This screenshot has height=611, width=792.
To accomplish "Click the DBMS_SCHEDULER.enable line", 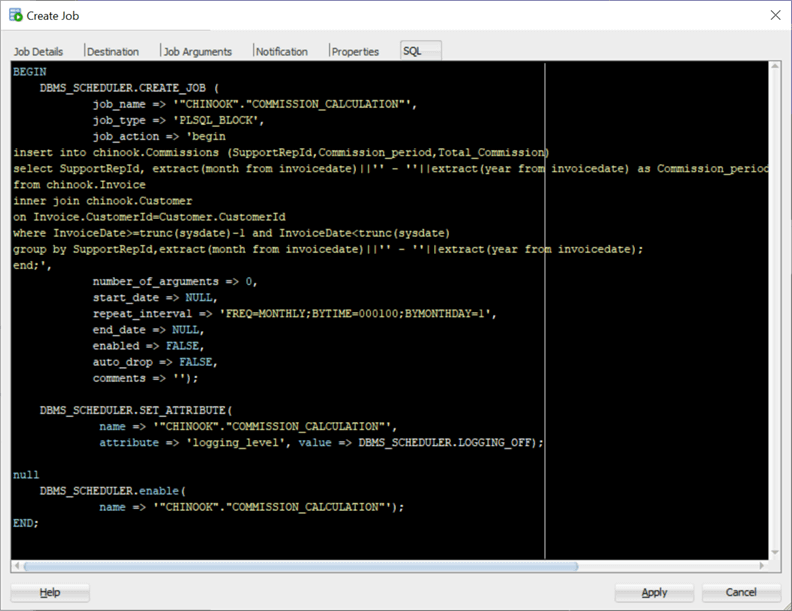I will tap(113, 491).
